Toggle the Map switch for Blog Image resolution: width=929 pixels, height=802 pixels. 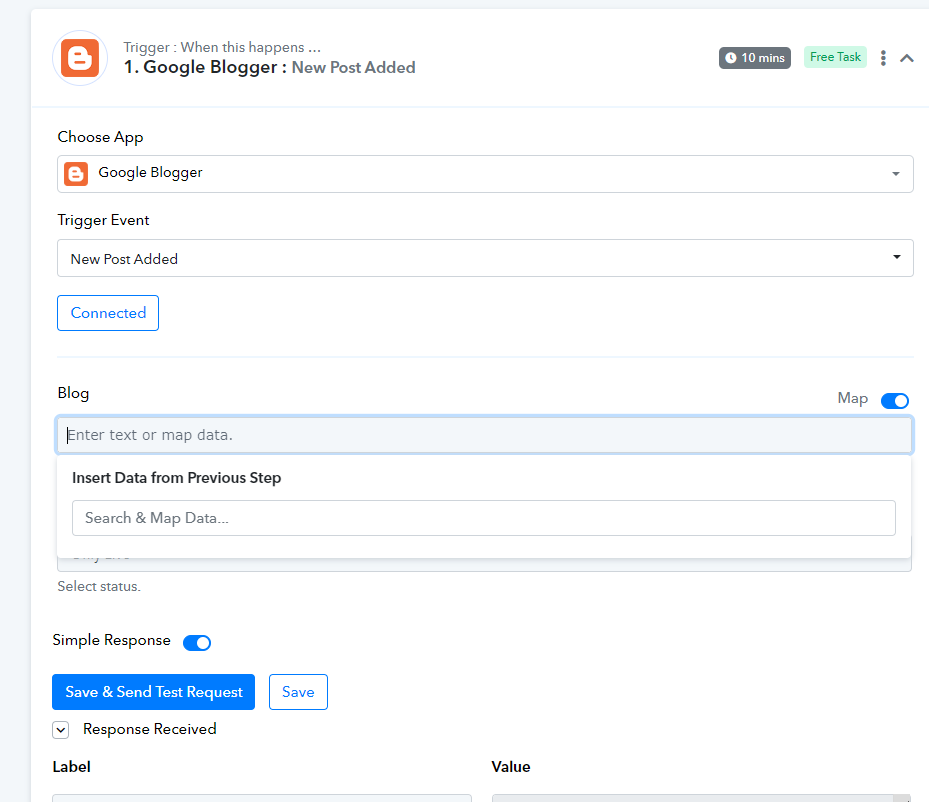[x=895, y=401]
